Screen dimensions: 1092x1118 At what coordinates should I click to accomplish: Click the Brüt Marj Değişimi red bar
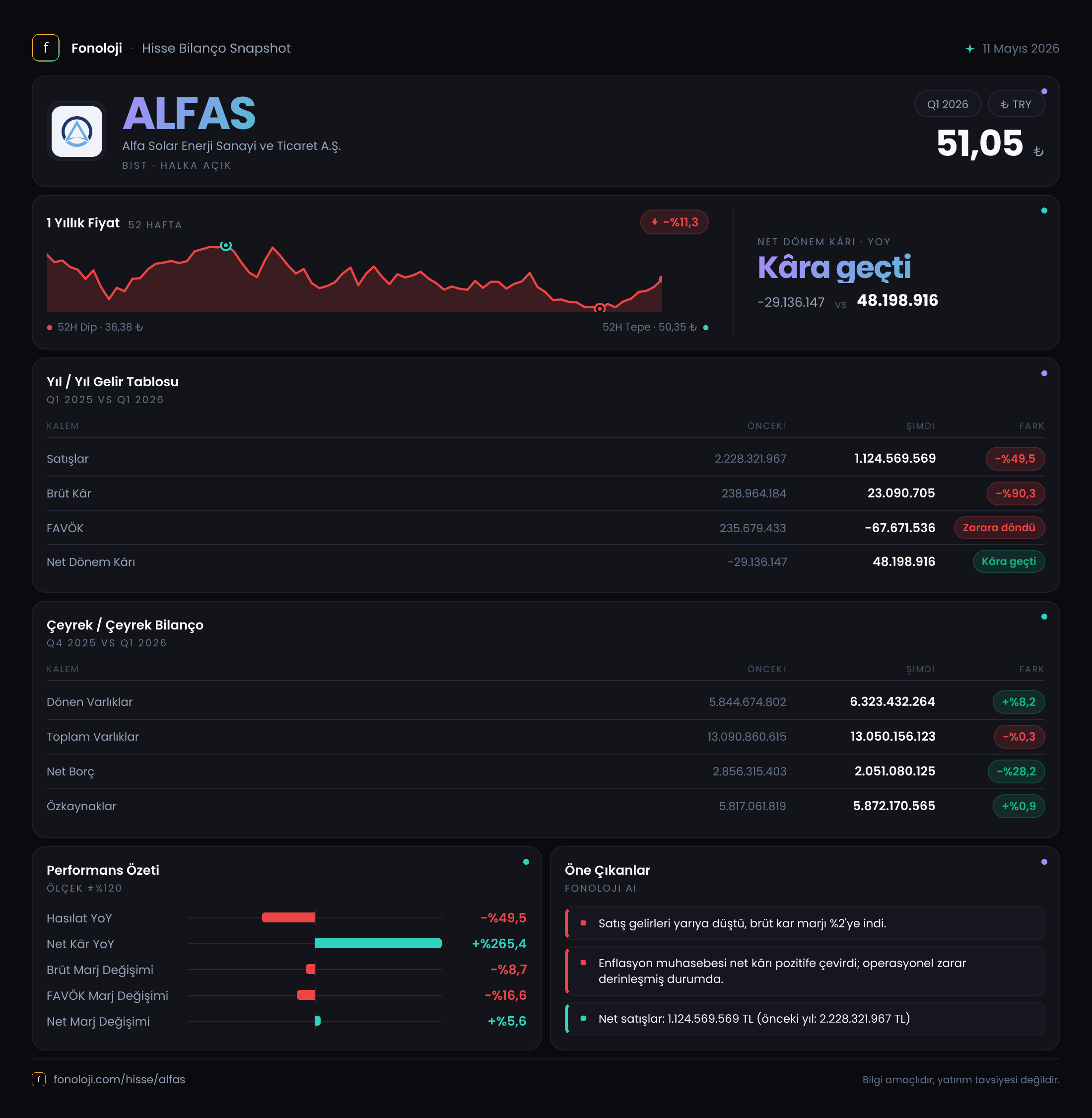(x=310, y=970)
